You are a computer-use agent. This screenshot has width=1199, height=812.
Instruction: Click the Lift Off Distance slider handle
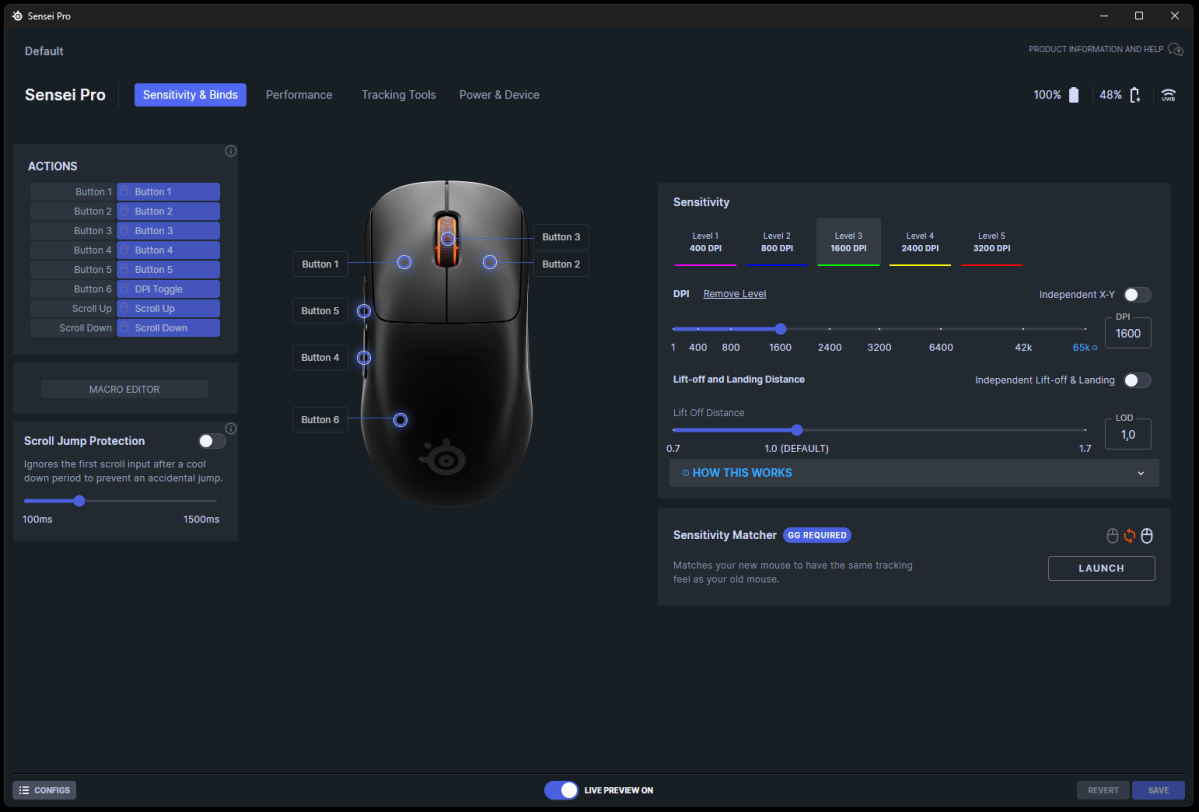798,430
